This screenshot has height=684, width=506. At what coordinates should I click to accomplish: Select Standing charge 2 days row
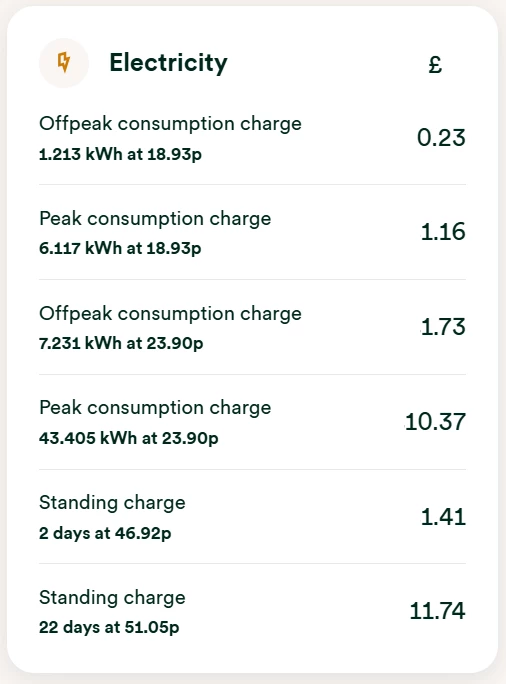(252, 516)
